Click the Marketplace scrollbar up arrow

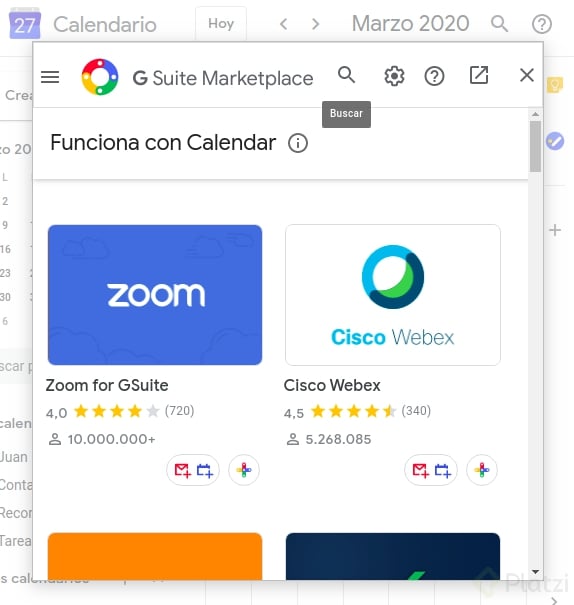(x=535, y=114)
